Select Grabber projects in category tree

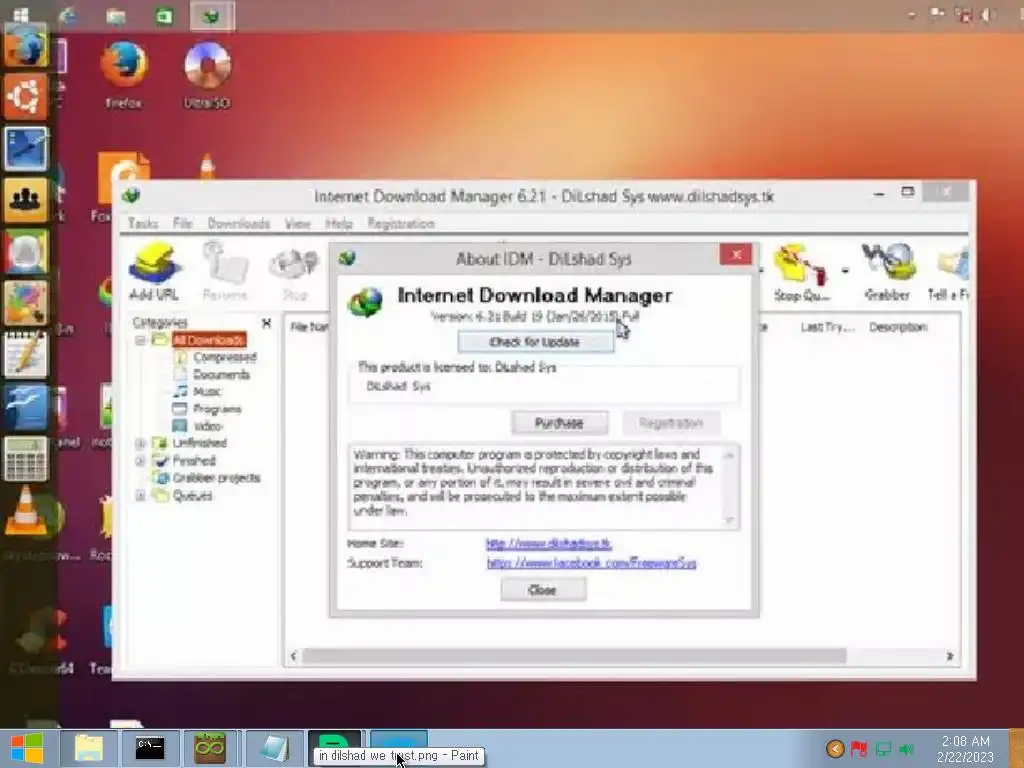coord(216,478)
